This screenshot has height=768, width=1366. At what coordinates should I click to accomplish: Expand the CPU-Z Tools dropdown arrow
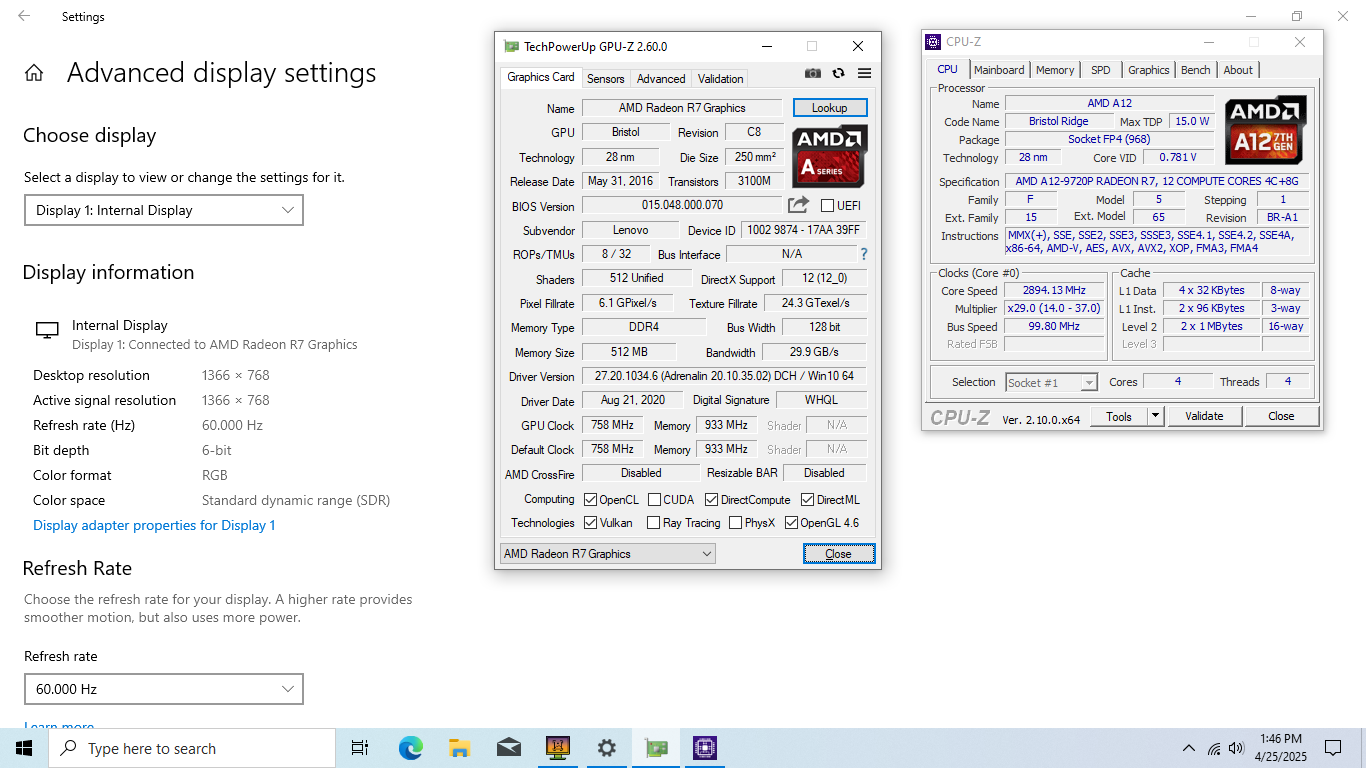1155,416
